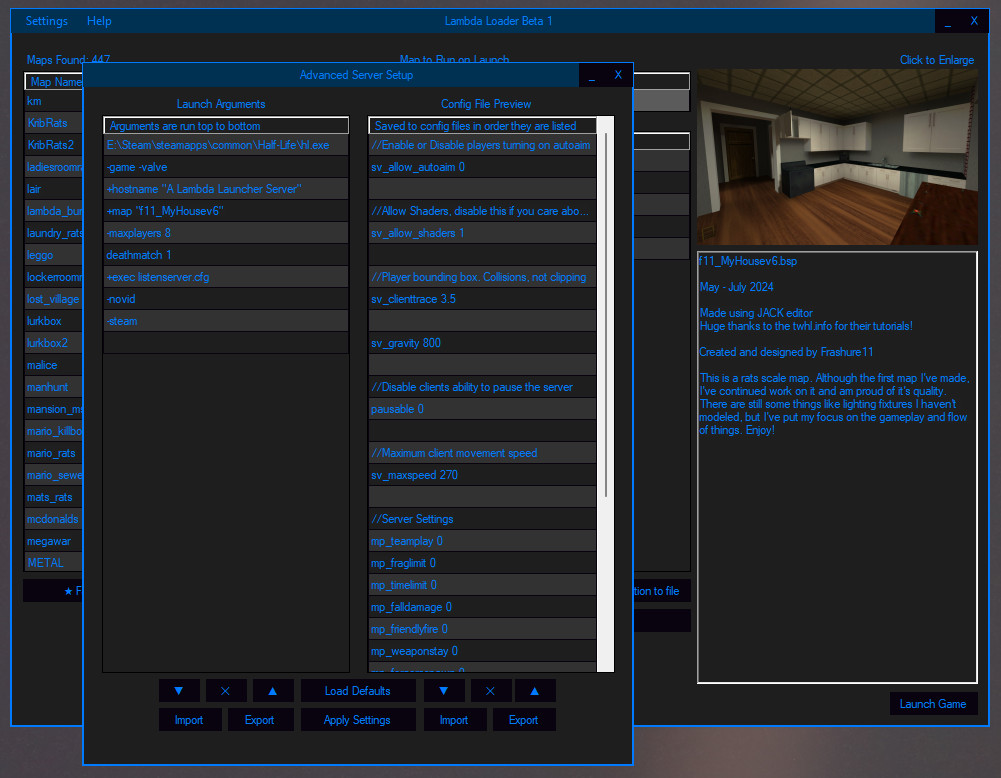Import launch arguments from file
The width and height of the screenshot is (1001, 778).
190,719
